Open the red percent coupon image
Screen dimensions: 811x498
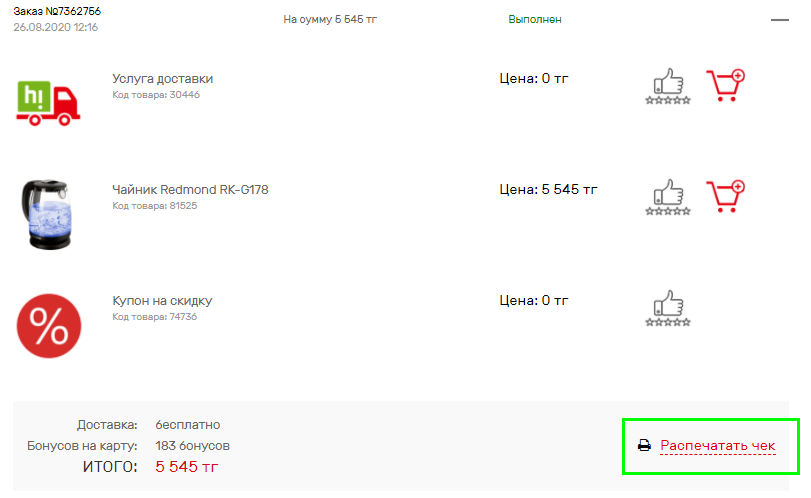[x=49, y=326]
